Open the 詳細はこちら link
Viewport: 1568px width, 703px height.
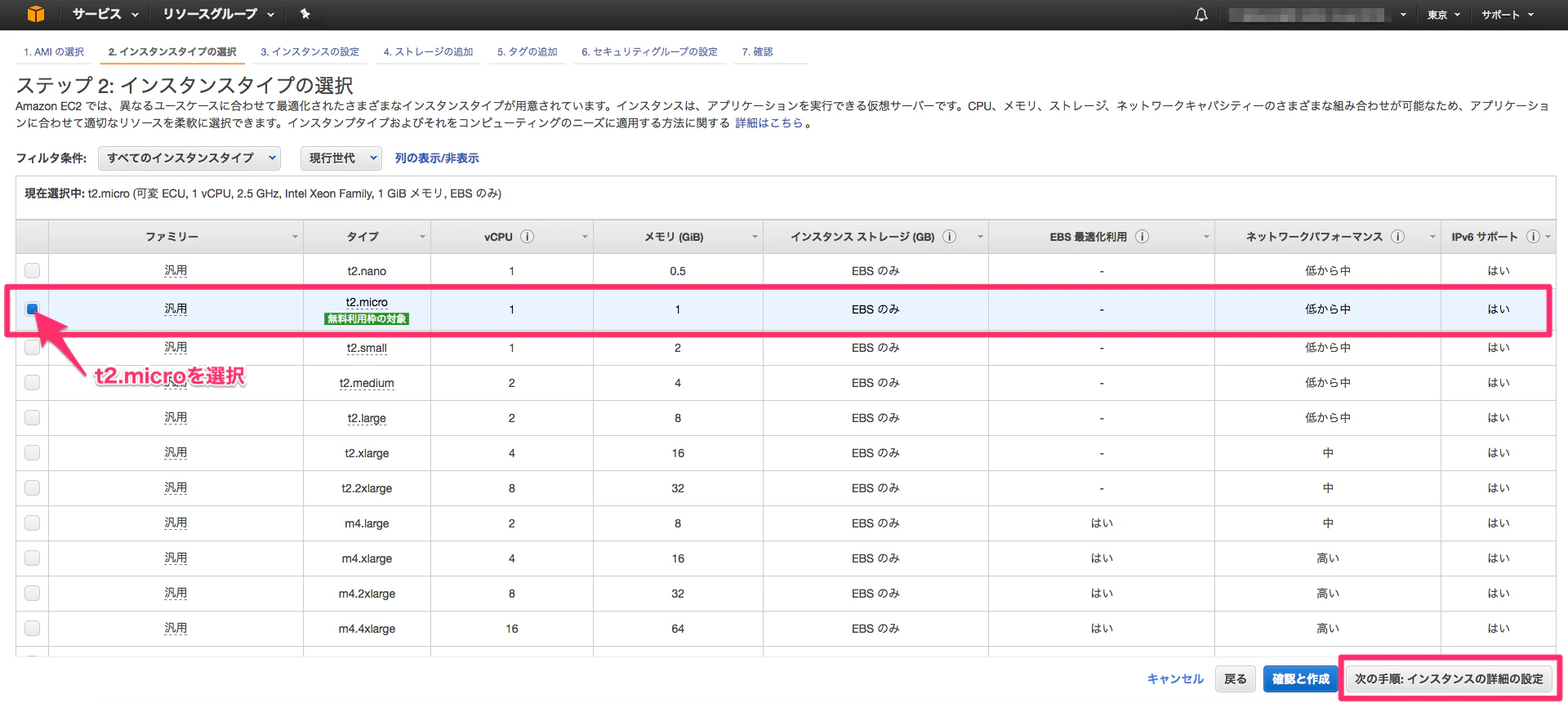point(768,123)
